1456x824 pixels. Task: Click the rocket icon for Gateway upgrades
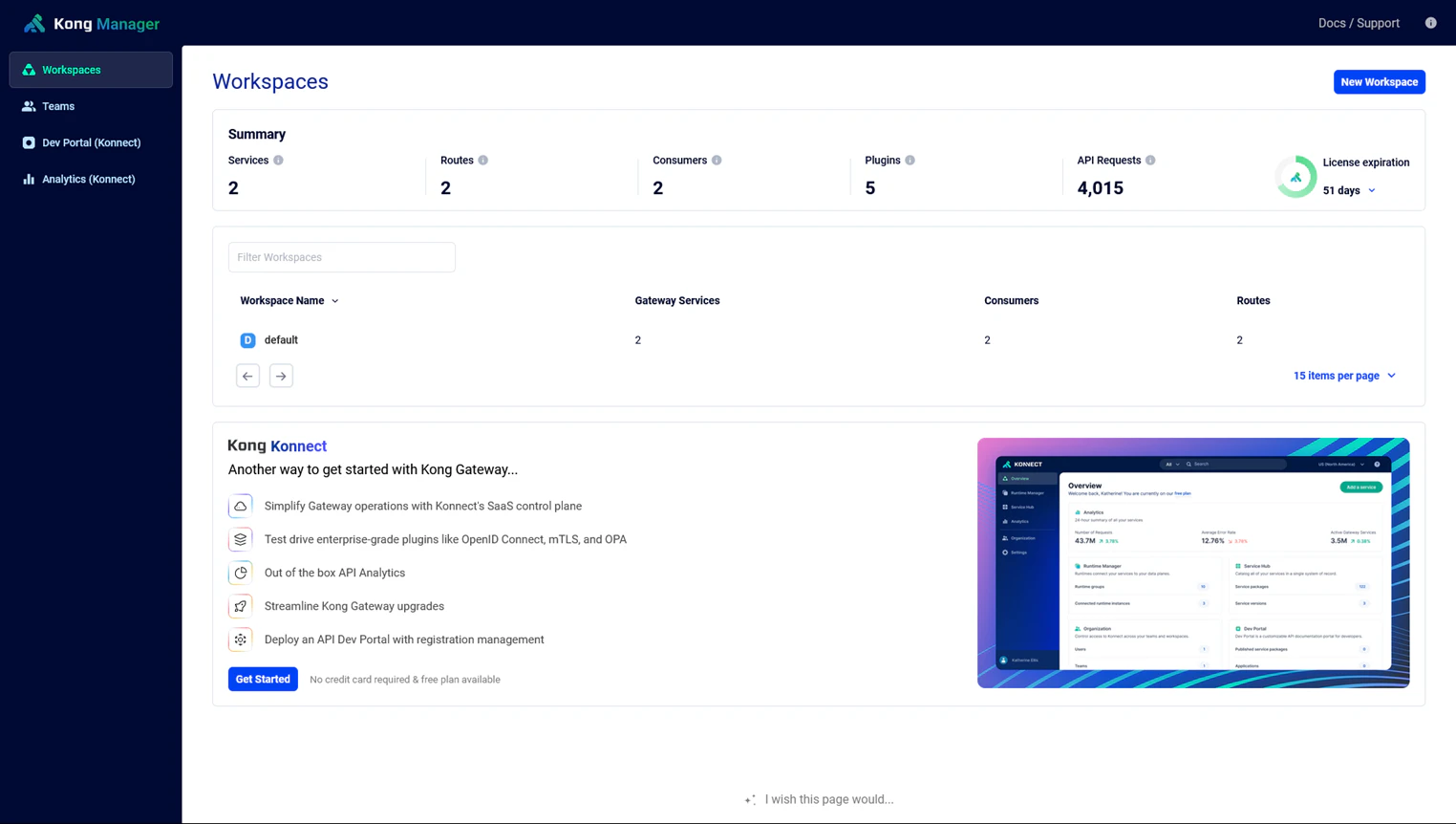point(241,606)
